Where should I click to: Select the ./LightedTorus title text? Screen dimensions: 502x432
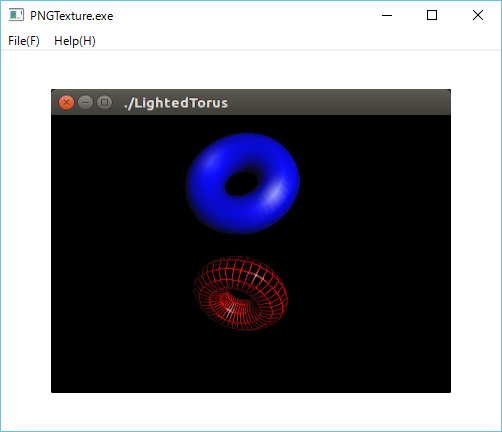pyautogui.click(x=176, y=103)
